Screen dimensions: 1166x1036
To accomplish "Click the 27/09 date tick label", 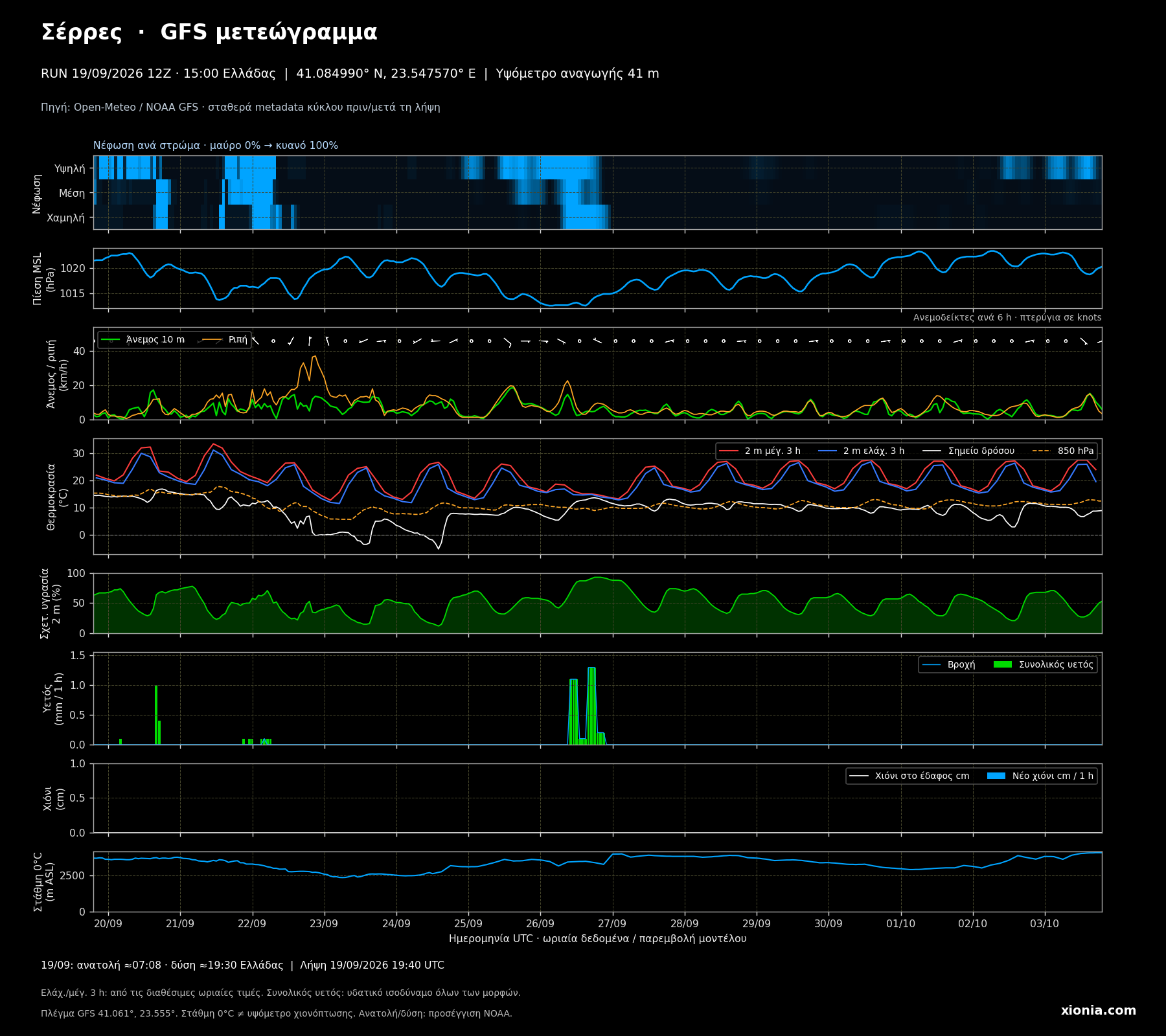I will point(612,924).
